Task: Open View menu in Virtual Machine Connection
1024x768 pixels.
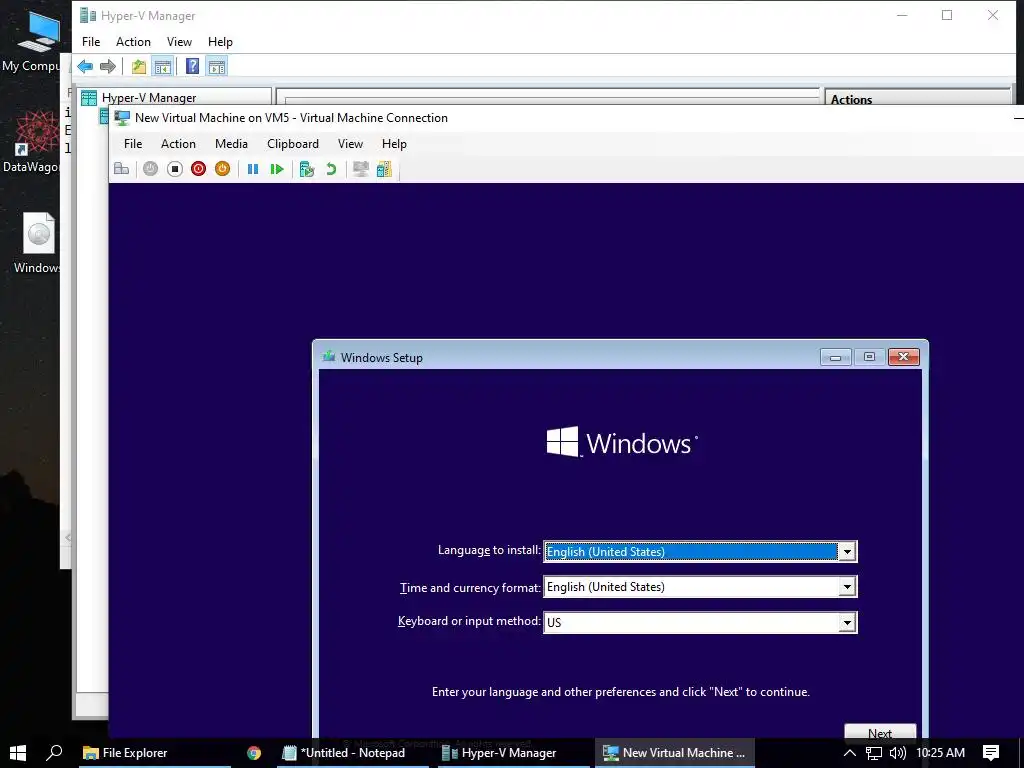Action: [350, 144]
